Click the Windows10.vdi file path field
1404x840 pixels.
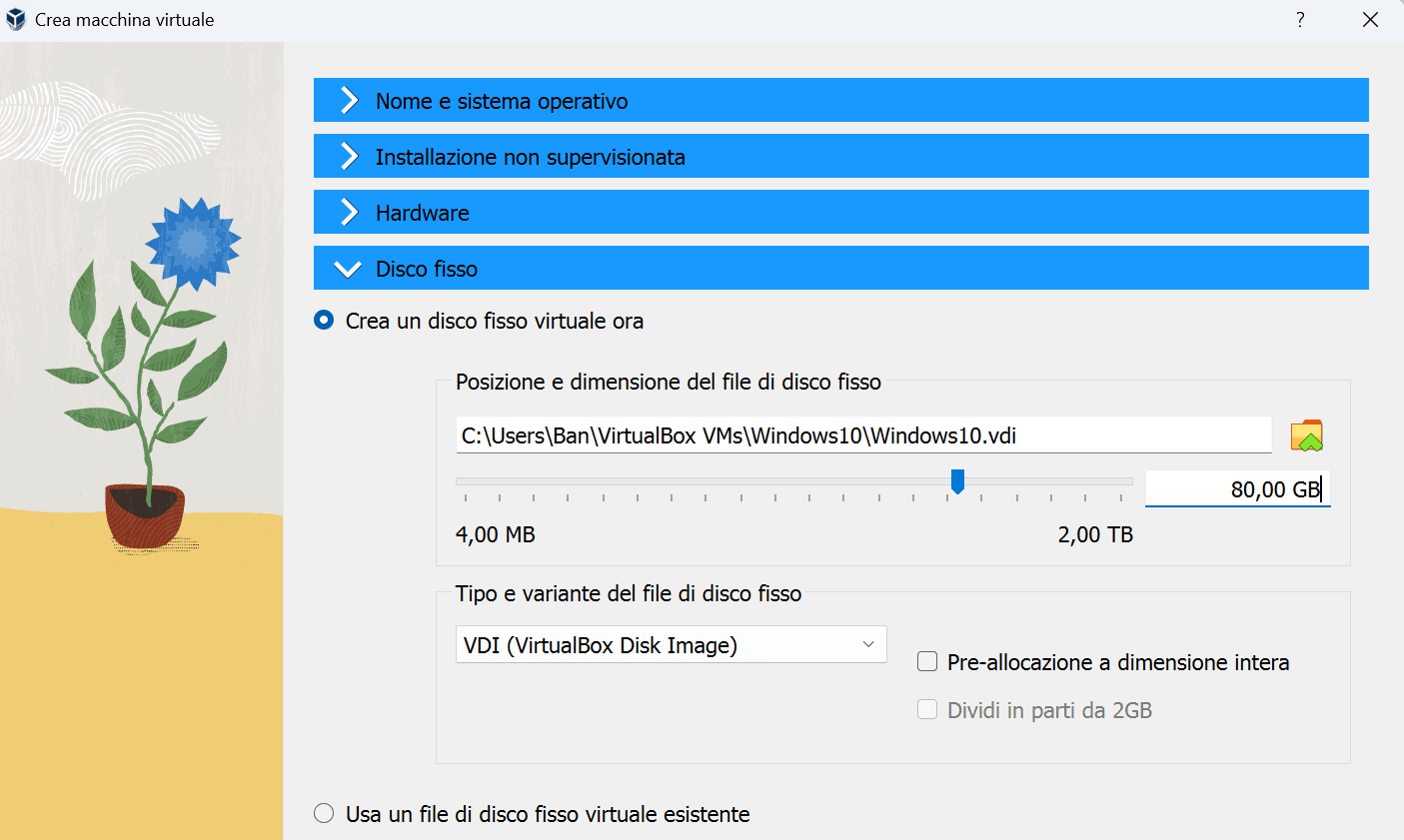pyautogui.click(x=862, y=435)
